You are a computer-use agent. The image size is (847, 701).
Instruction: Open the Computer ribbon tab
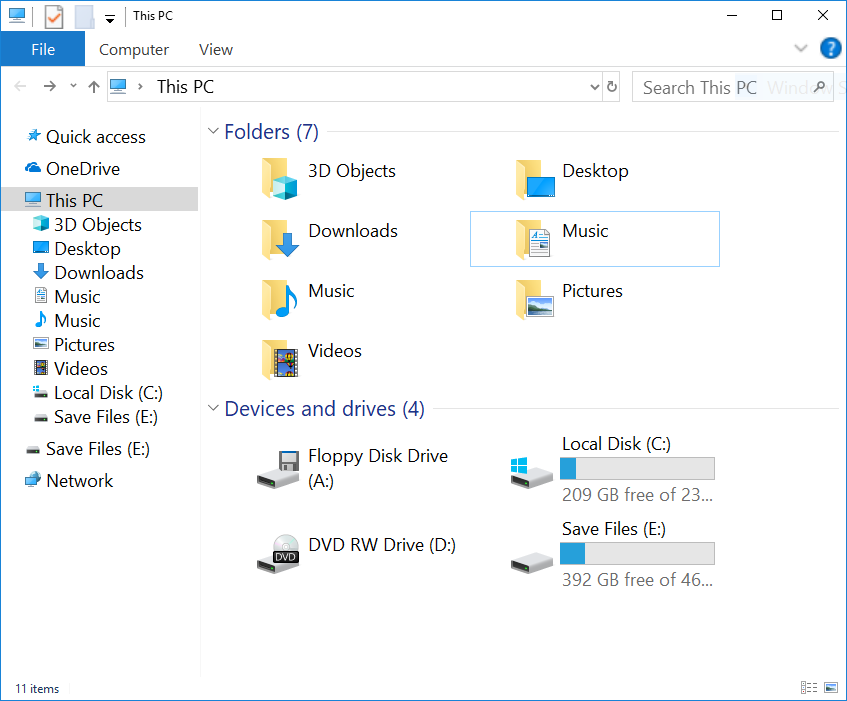coord(134,49)
